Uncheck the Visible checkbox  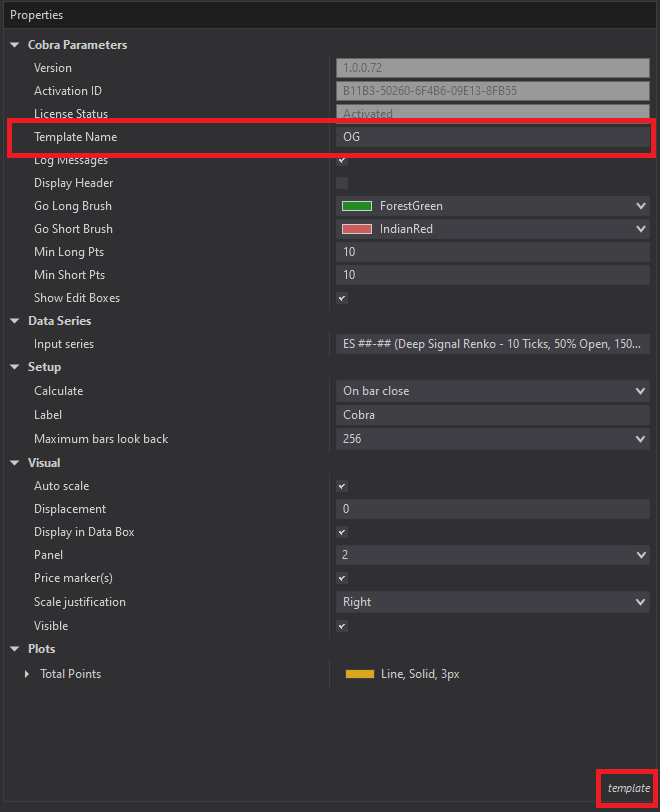[x=342, y=626]
